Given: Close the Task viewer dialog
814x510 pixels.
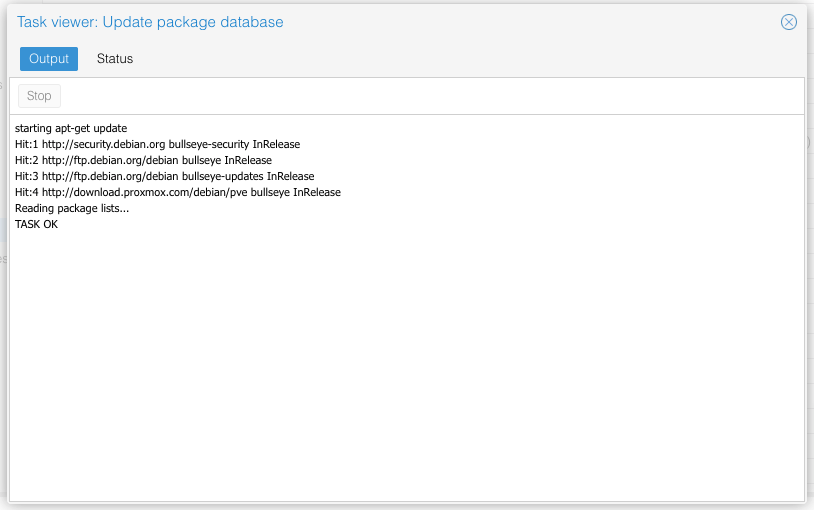Looking at the screenshot, I should tap(789, 22).
